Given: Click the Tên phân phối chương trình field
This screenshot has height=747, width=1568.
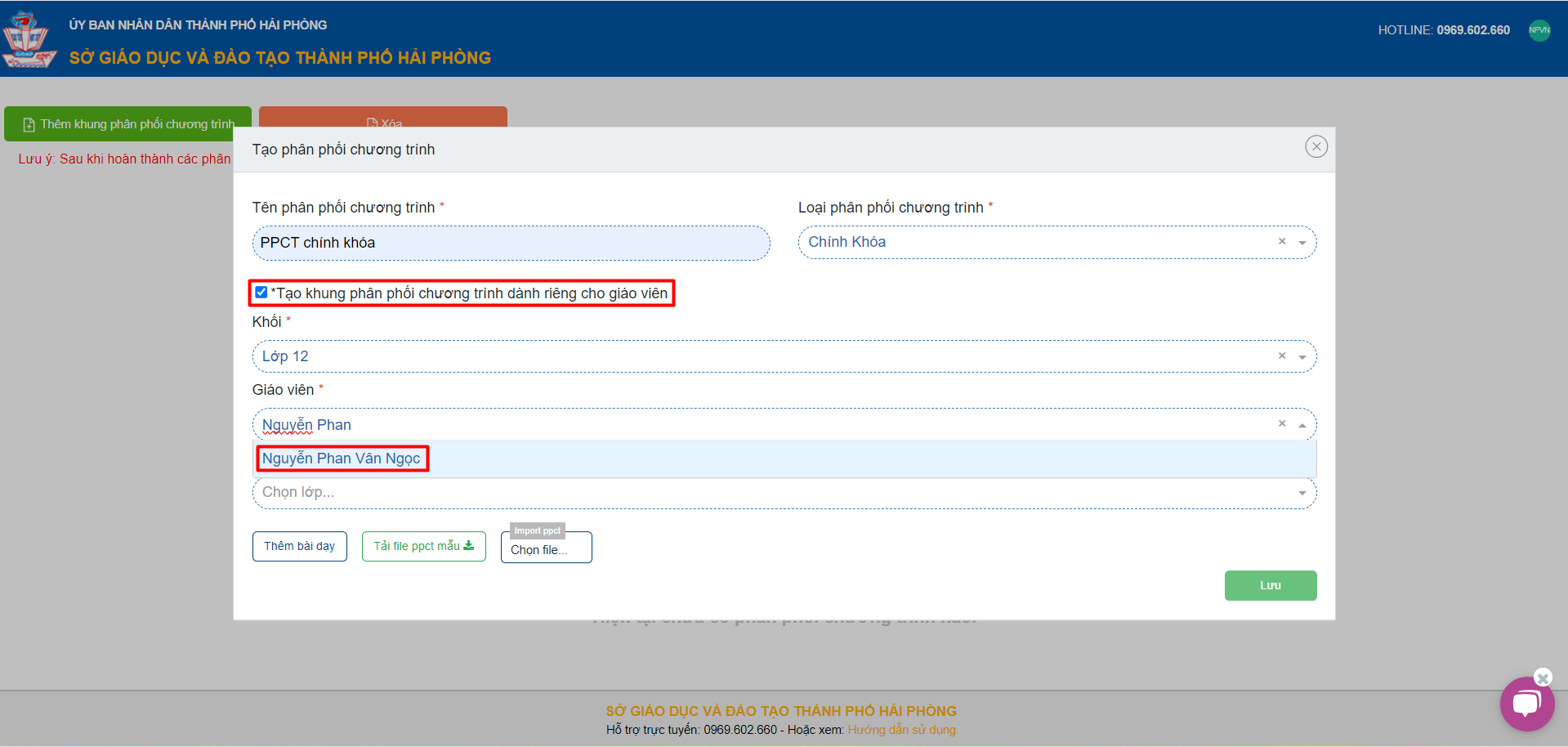Looking at the screenshot, I should pos(511,243).
